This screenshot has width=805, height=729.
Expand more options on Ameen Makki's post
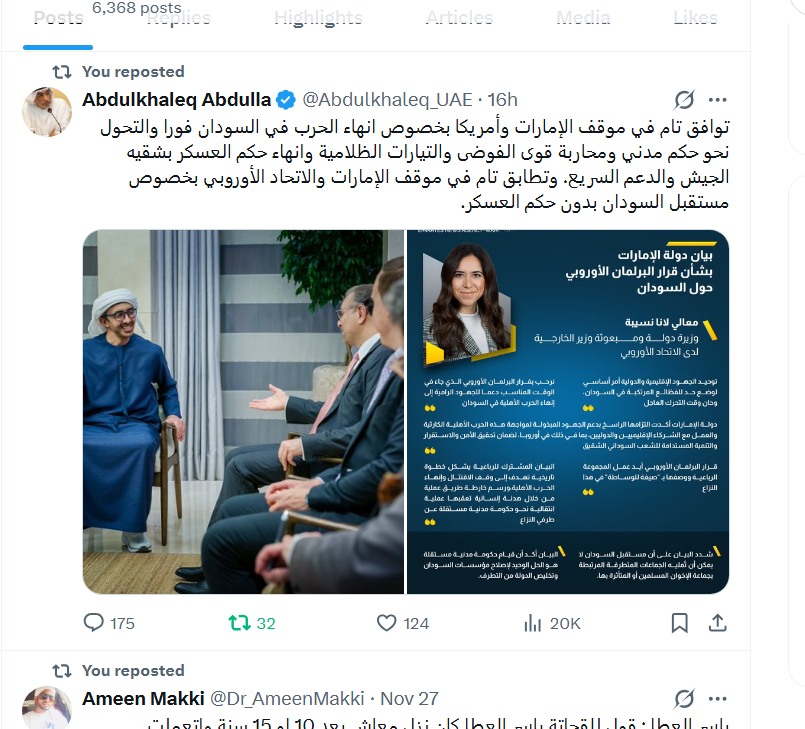[717, 699]
